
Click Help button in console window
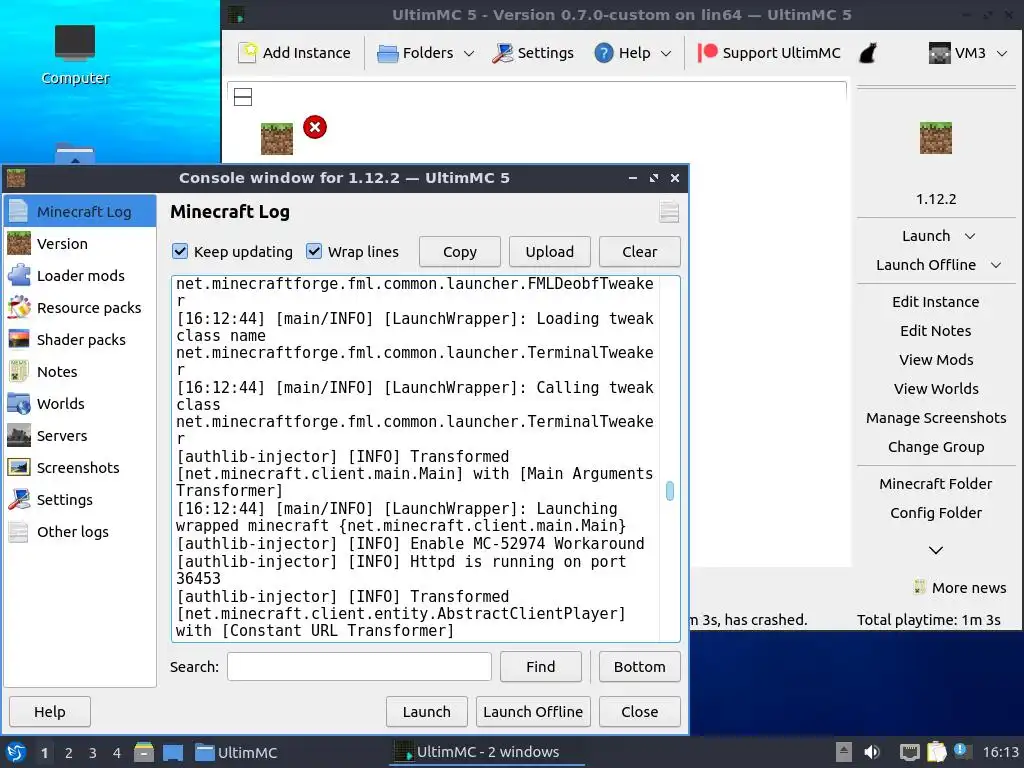[x=50, y=712]
